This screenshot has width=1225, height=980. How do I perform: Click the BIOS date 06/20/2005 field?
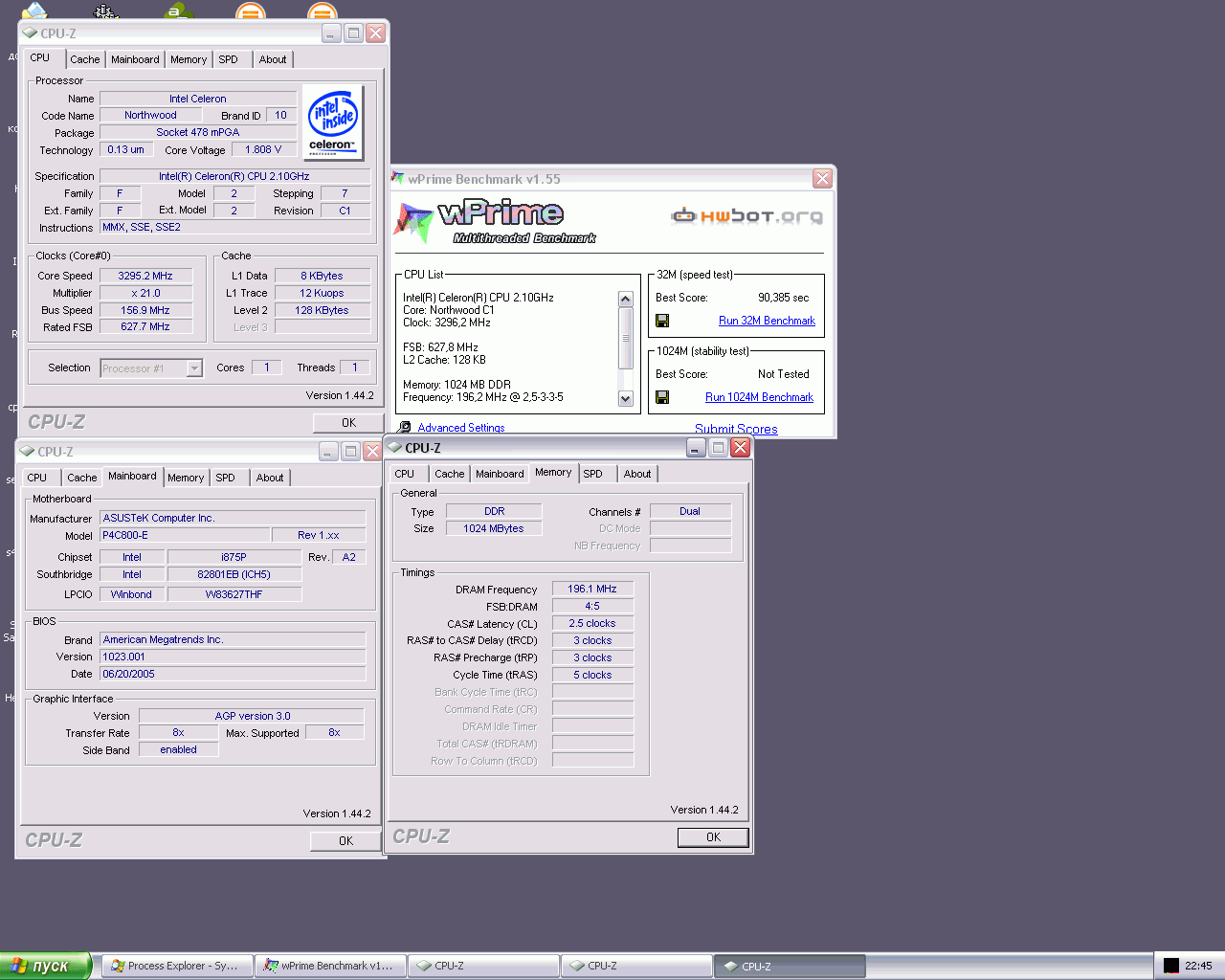[x=233, y=674]
